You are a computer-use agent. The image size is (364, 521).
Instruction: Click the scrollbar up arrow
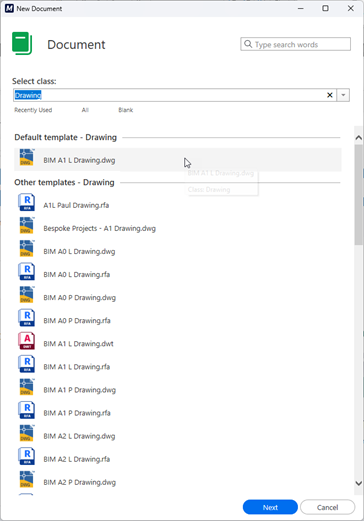[x=359, y=137]
